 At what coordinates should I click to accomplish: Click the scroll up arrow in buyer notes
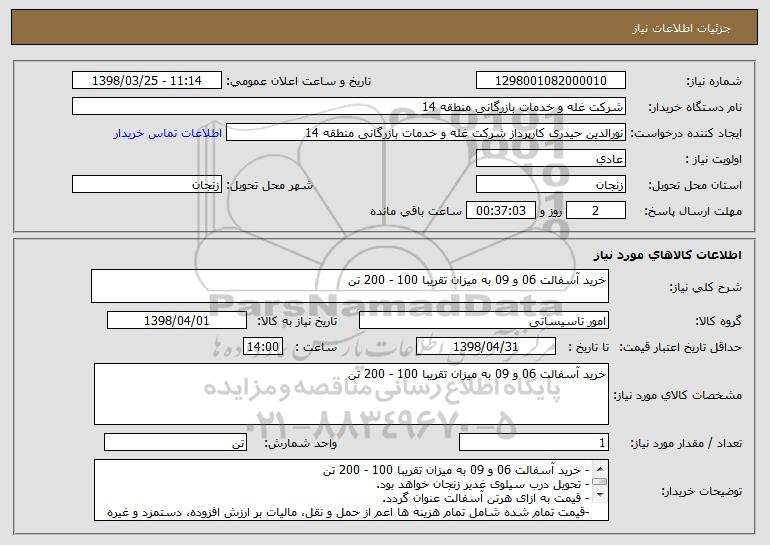click(599, 468)
